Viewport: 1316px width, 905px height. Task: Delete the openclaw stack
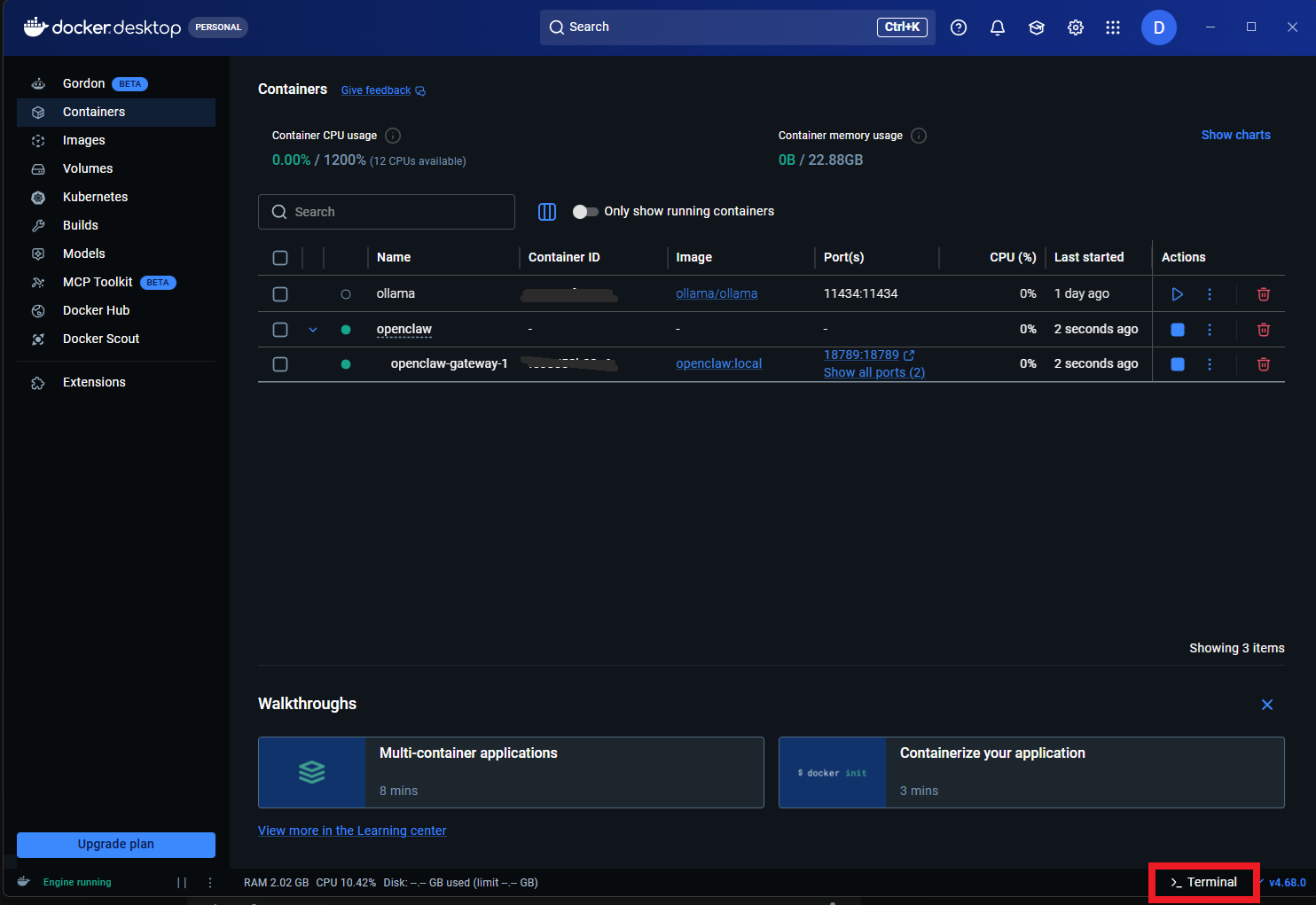point(1264,330)
